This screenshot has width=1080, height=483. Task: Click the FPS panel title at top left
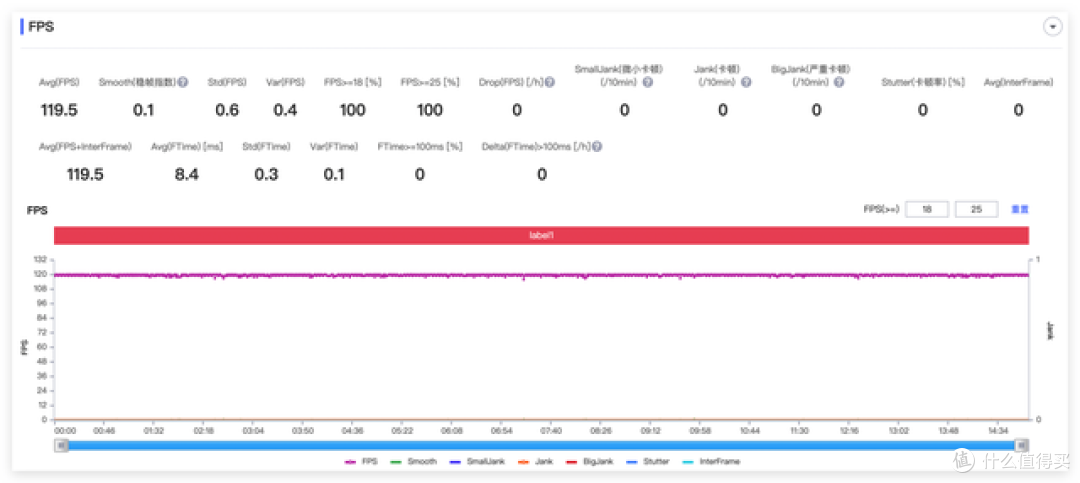coord(41,28)
